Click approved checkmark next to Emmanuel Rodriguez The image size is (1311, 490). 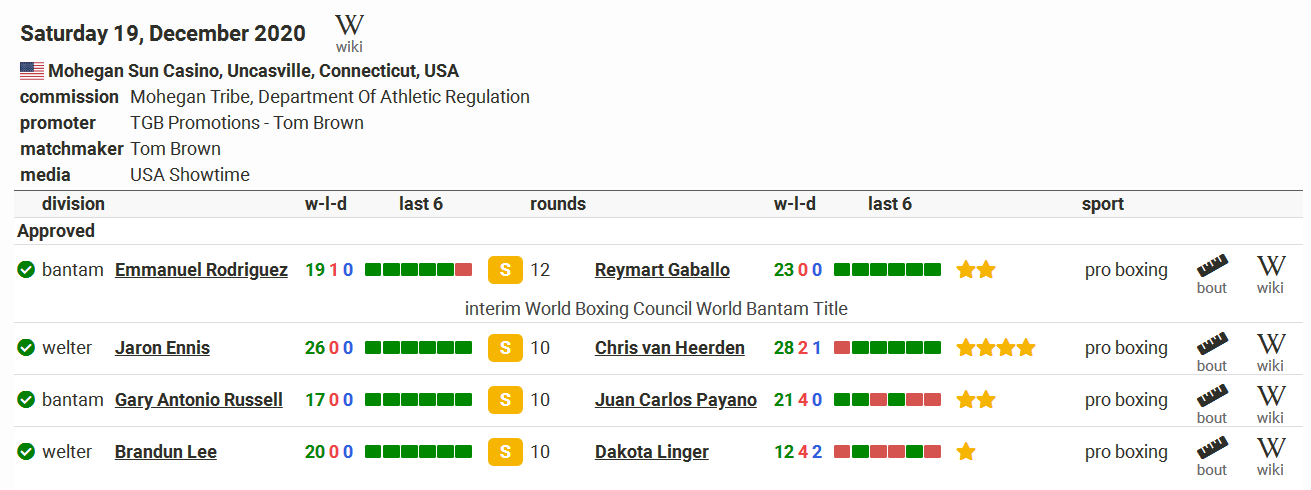(26, 270)
